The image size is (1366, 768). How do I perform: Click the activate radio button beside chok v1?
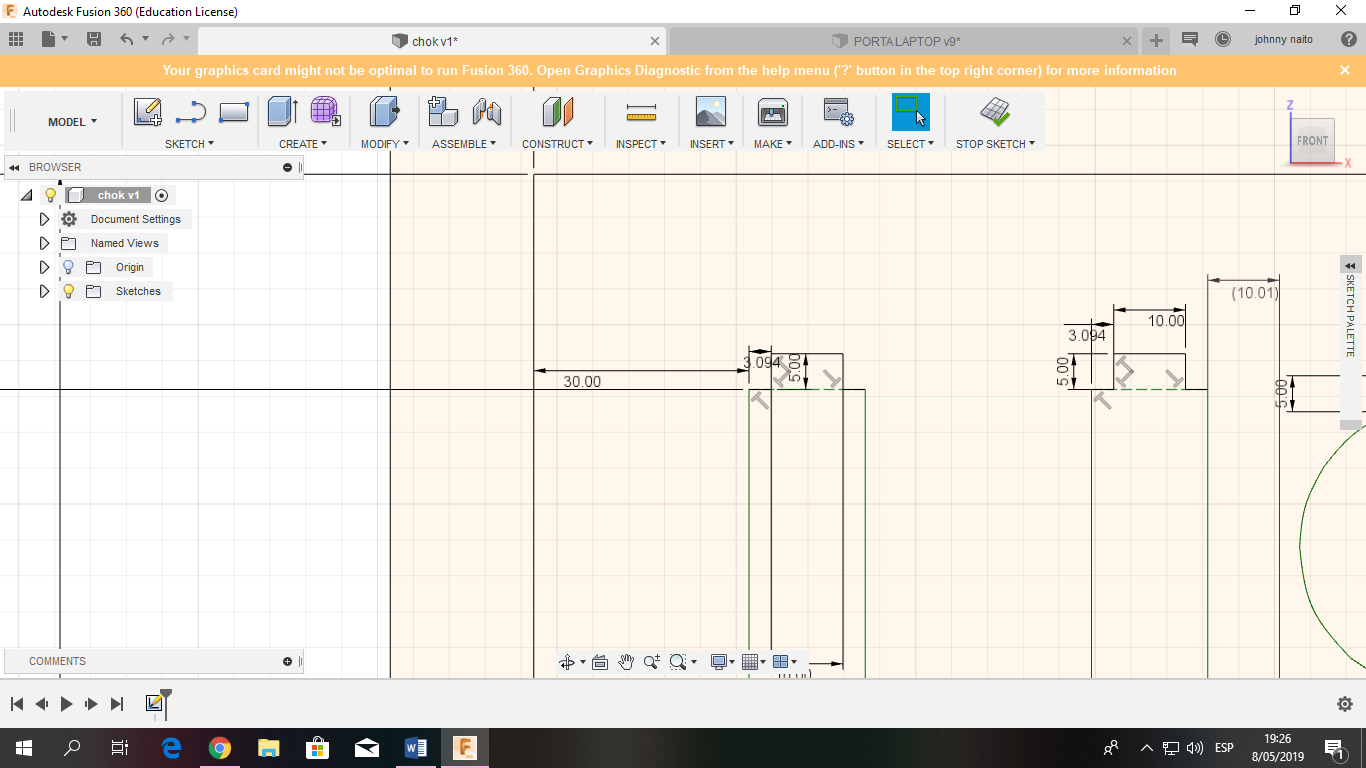tap(162, 195)
